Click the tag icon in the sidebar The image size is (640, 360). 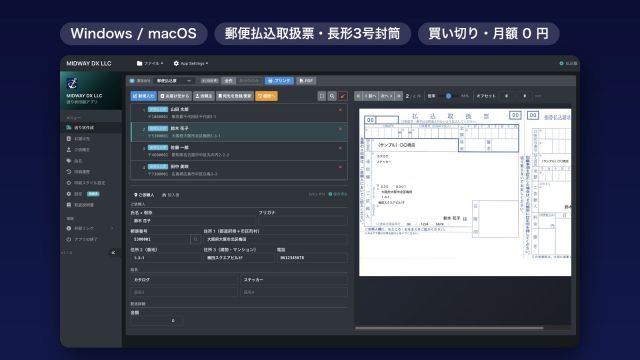pos(69,161)
